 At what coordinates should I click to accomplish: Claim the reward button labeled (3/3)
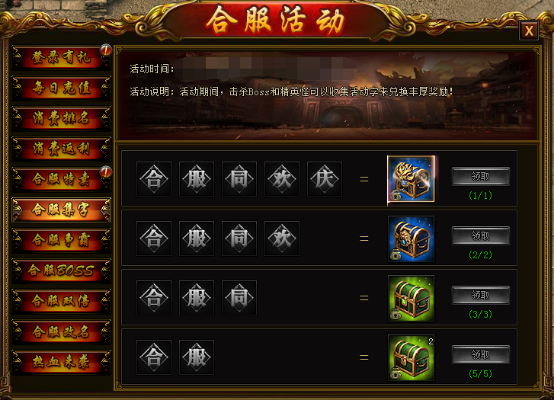tap(481, 295)
